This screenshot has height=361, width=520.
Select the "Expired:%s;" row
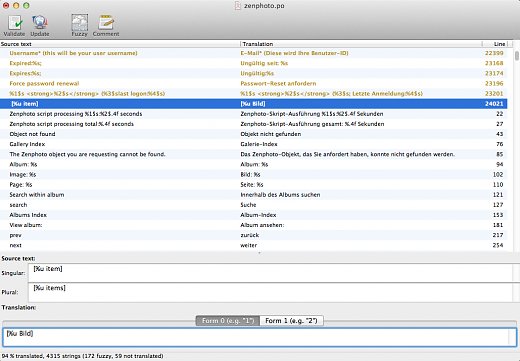pyautogui.click(x=254, y=63)
